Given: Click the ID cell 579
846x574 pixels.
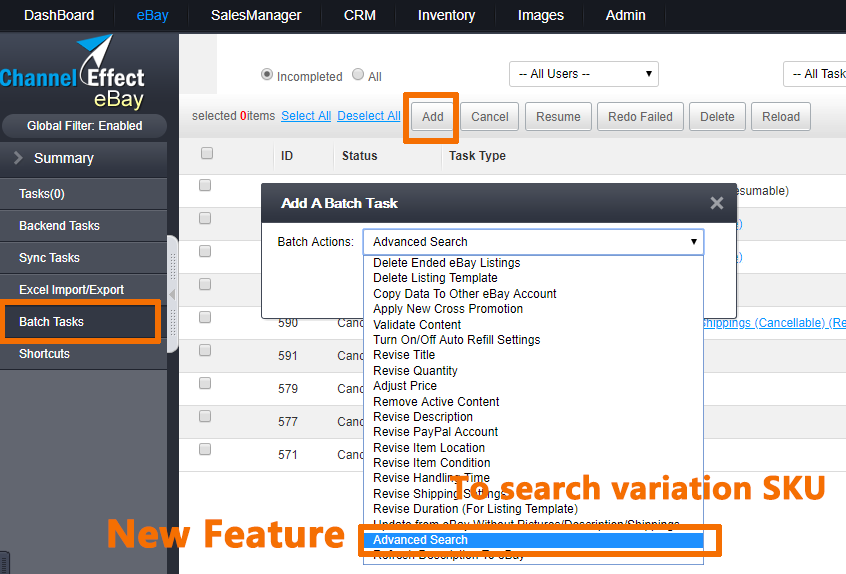Looking at the screenshot, I should [x=288, y=389].
